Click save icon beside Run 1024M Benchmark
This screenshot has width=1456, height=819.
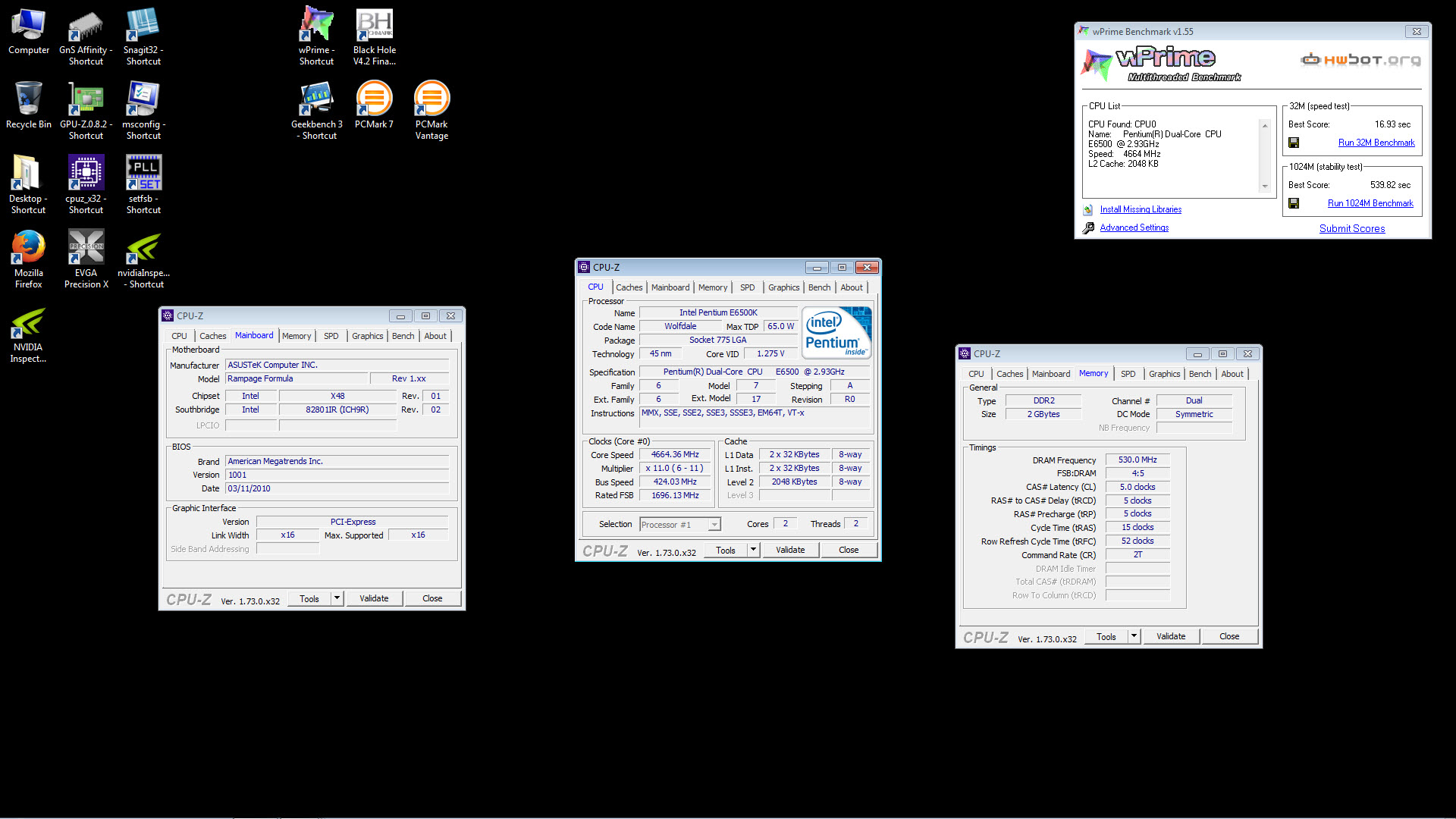pos(1294,203)
